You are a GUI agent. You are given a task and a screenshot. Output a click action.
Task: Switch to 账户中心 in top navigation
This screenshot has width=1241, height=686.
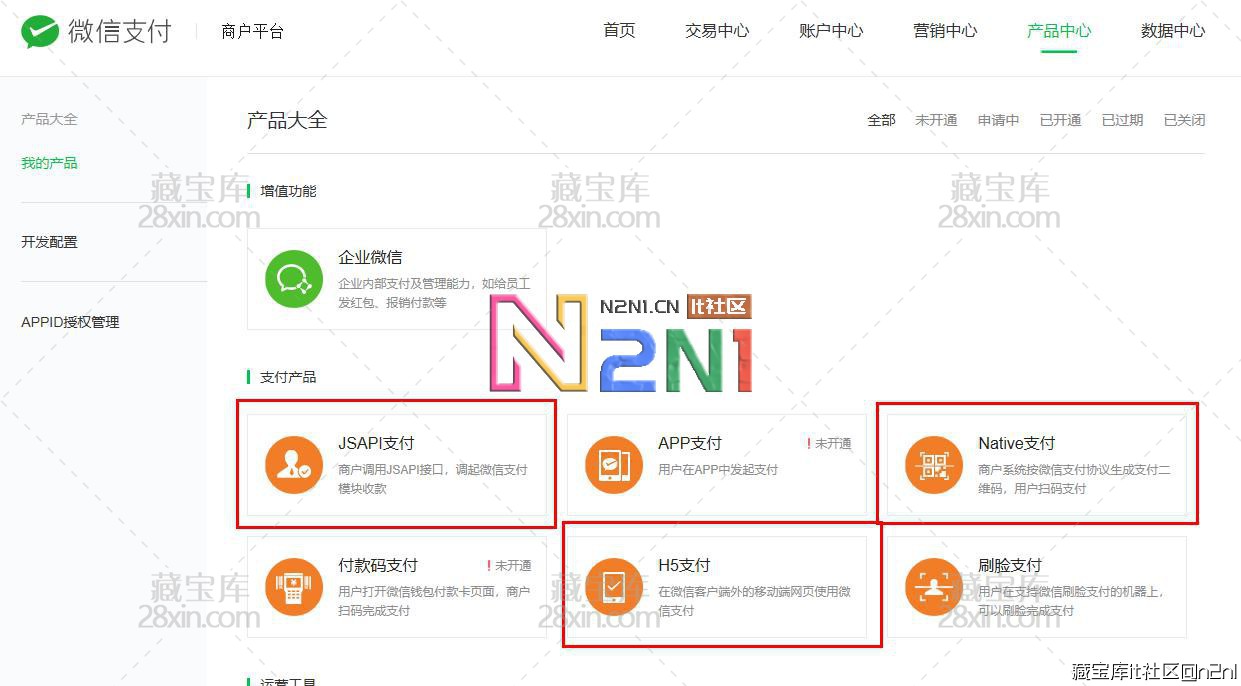click(831, 31)
